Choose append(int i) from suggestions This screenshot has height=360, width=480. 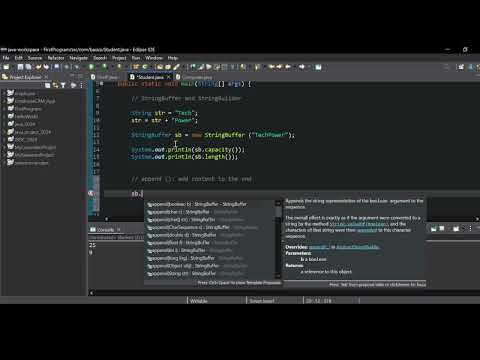210,250
